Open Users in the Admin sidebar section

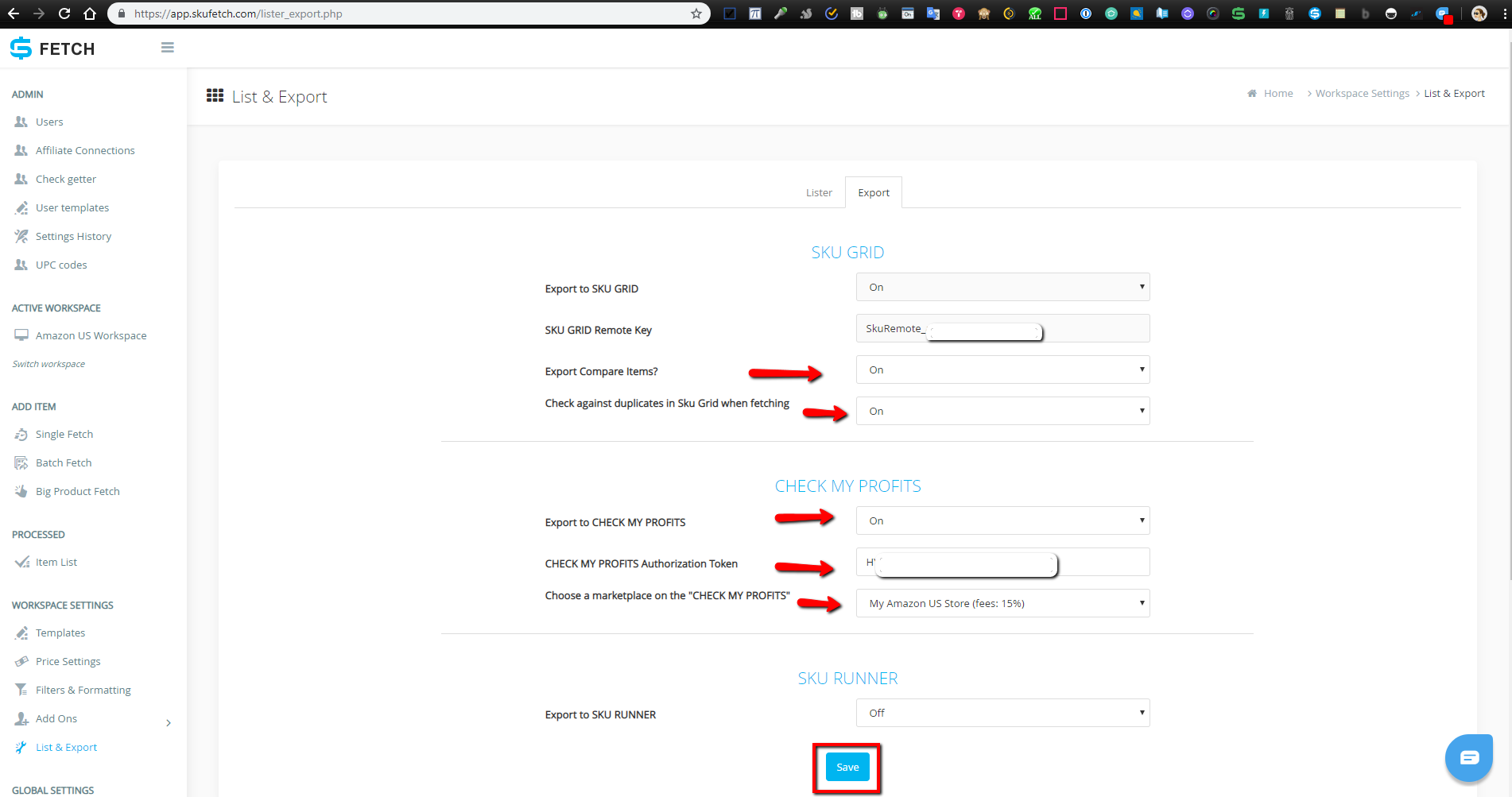(x=49, y=122)
